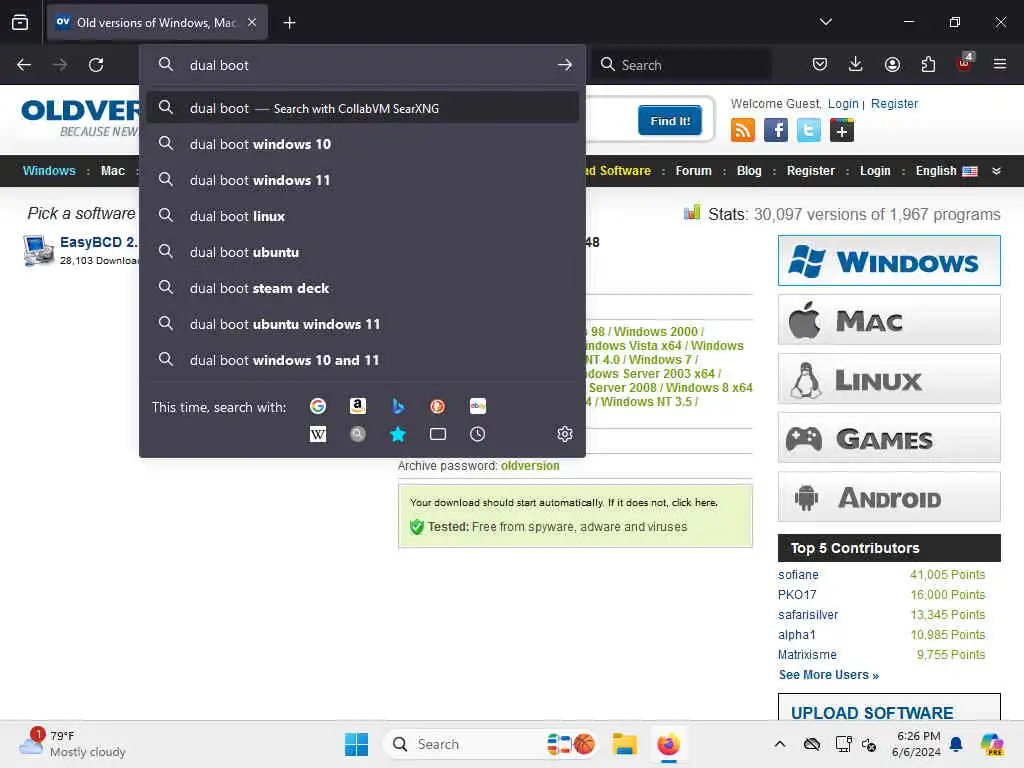
Task: Show hidden system tray icons
Action: point(780,744)
